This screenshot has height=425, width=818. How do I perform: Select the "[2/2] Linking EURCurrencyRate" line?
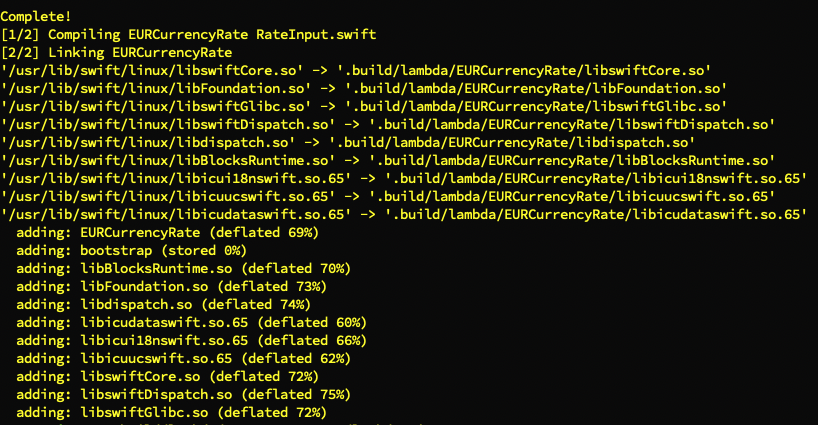[117, 52]
